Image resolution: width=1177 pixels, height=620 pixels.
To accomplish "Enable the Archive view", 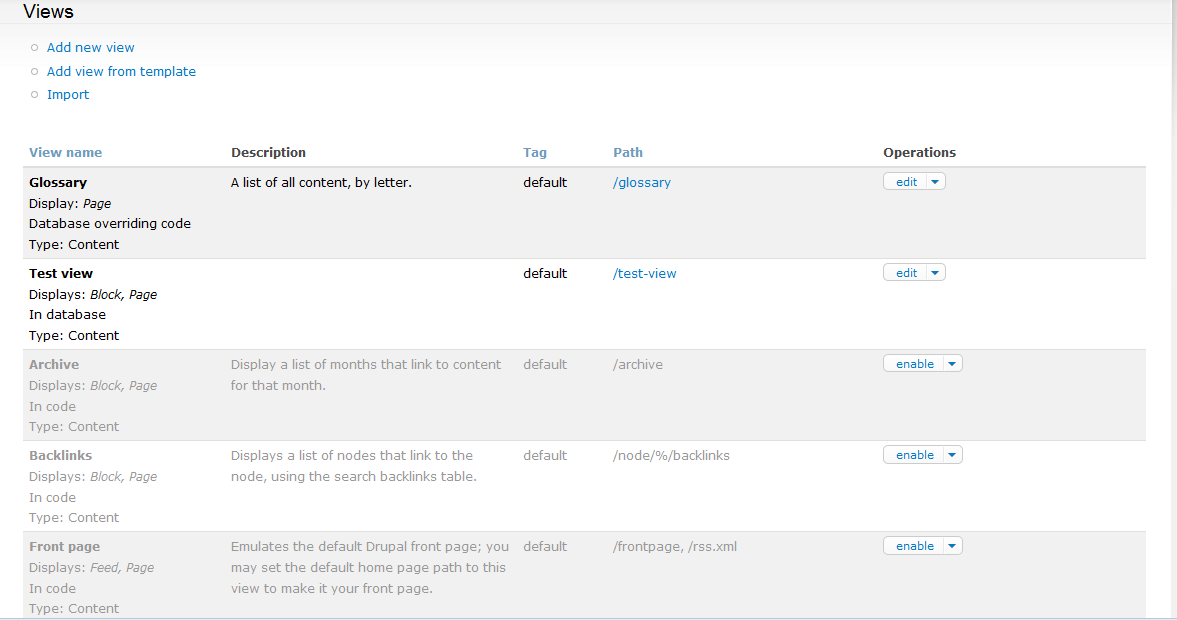I will coord(914,364).
